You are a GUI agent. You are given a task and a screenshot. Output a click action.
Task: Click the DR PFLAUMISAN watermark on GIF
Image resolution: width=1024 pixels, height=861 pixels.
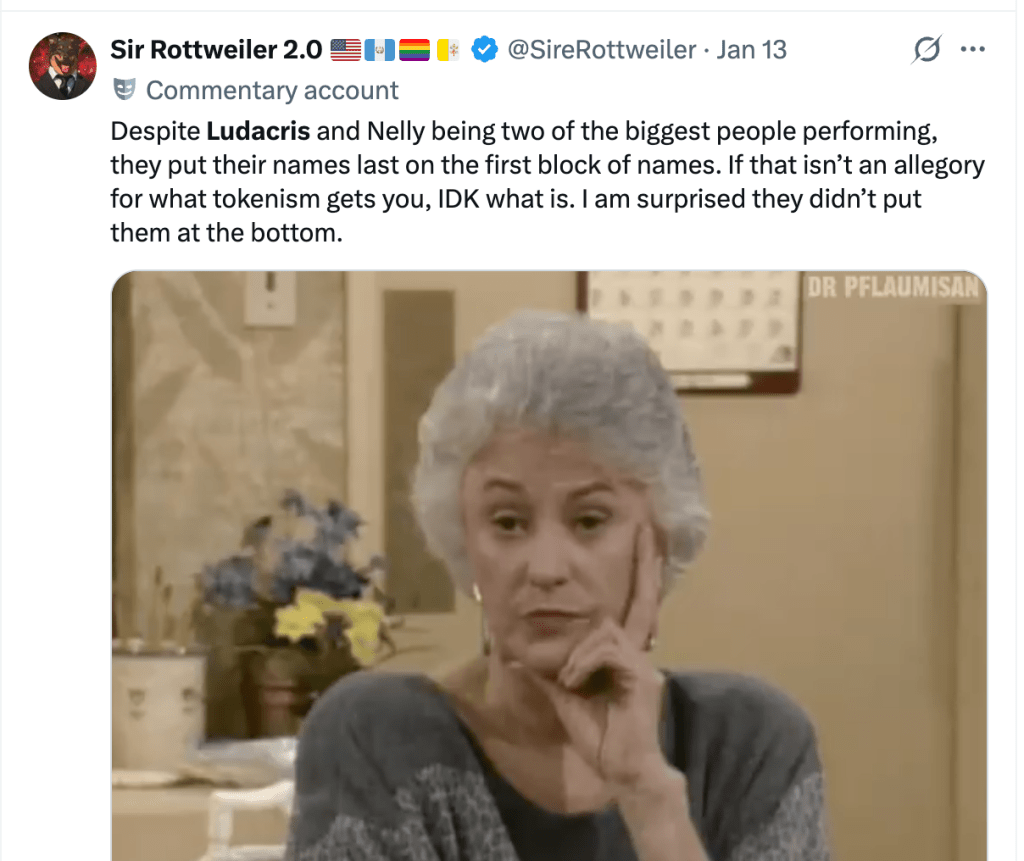tap(893, 287)
